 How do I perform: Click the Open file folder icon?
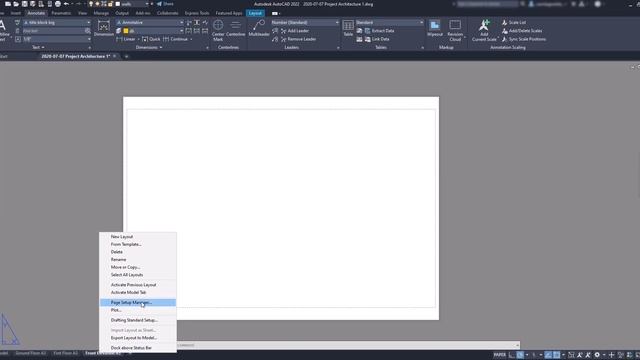(x=16, y=4)
